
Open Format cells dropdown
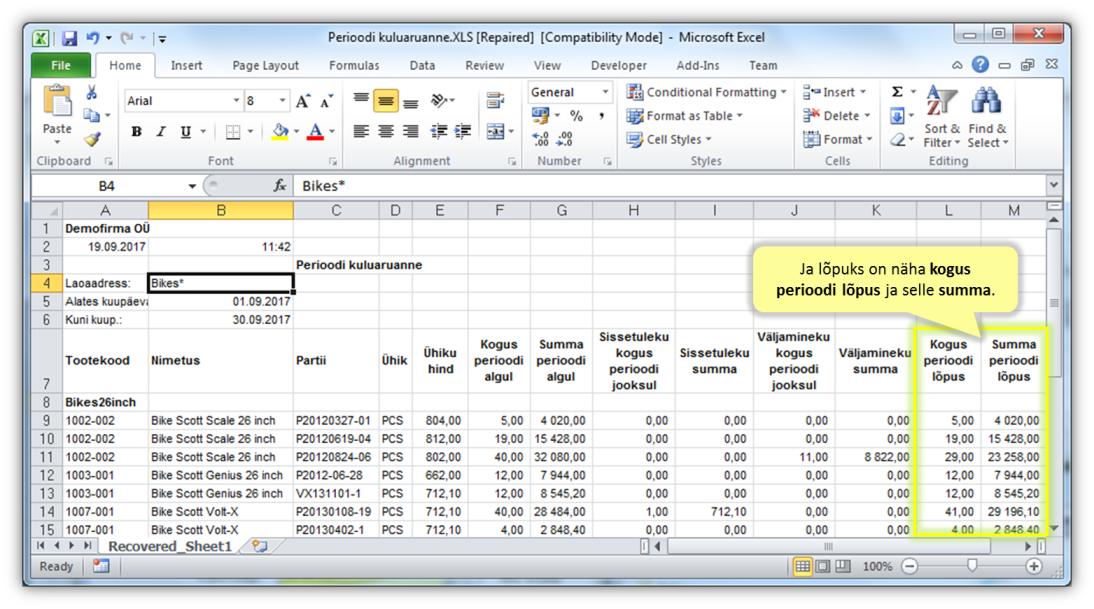[838, 140]
